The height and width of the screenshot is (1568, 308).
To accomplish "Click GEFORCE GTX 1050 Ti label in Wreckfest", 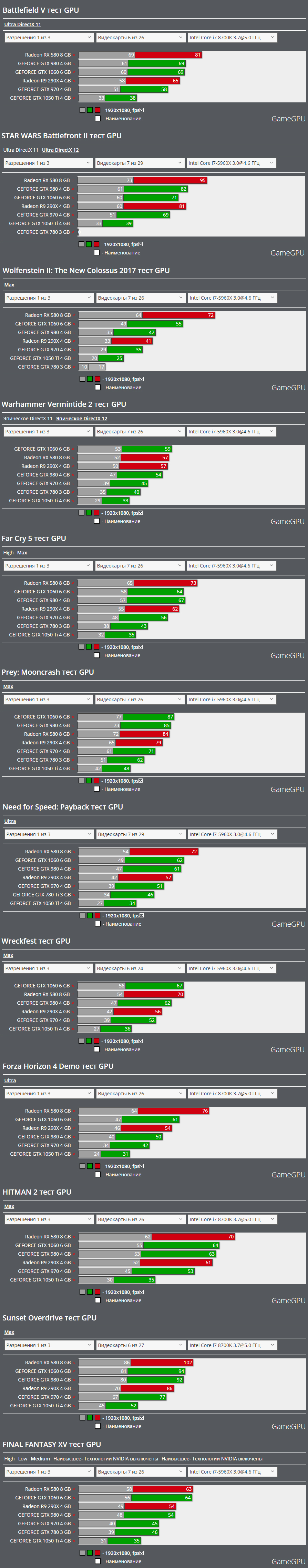I will (40, 1029).
